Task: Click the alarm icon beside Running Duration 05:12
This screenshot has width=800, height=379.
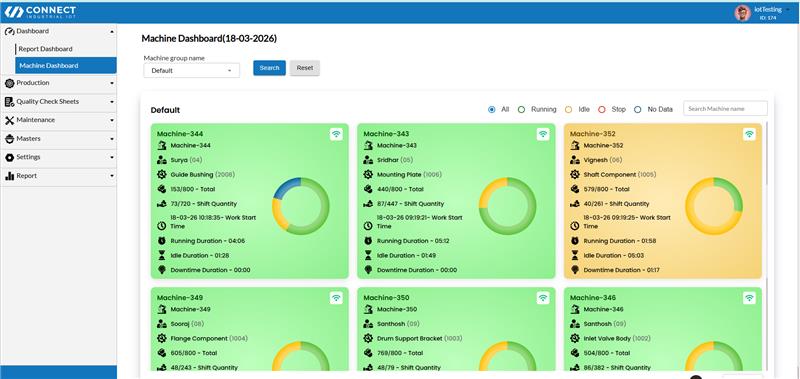Action: click(368, 241)
